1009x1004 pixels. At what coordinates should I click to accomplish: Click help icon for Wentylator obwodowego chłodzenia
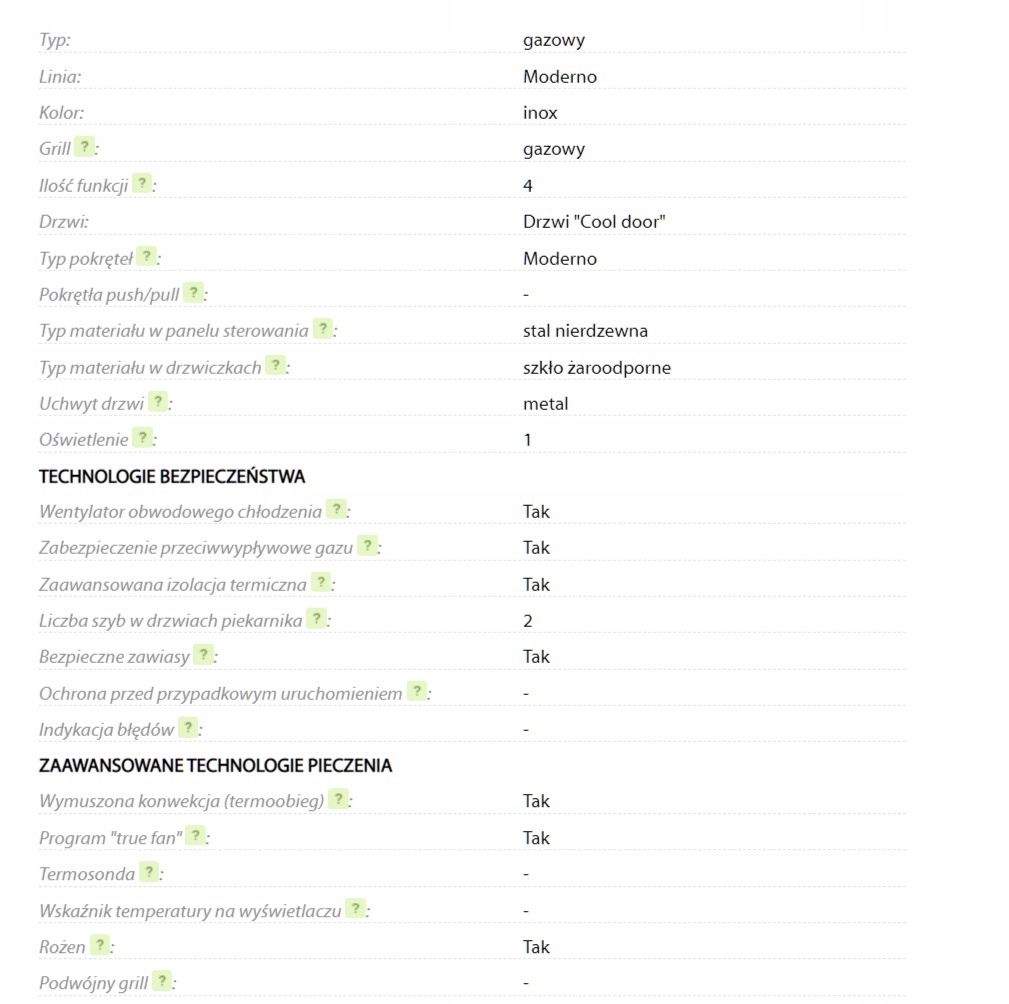[336, 510]
